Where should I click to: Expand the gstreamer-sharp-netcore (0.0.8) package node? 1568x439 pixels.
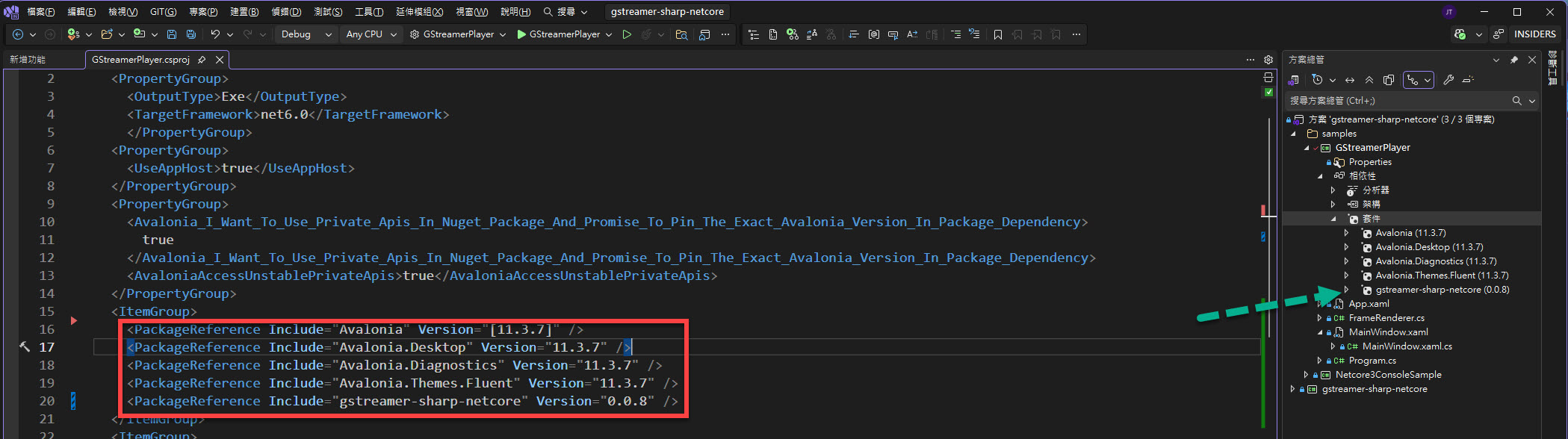tap(1347, 290)
